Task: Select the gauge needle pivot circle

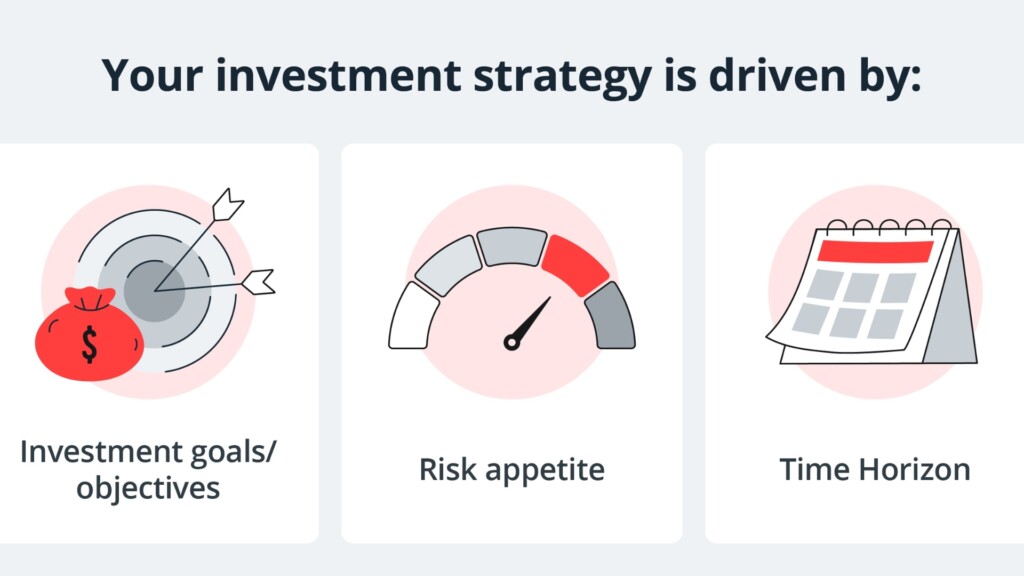Action: click(x=512, y=342)
